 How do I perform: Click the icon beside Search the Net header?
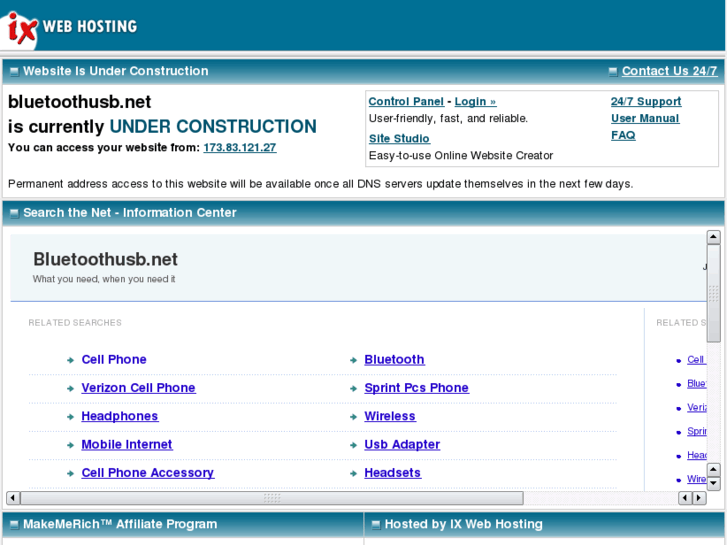pyautogui.click(x=14, y=213)
